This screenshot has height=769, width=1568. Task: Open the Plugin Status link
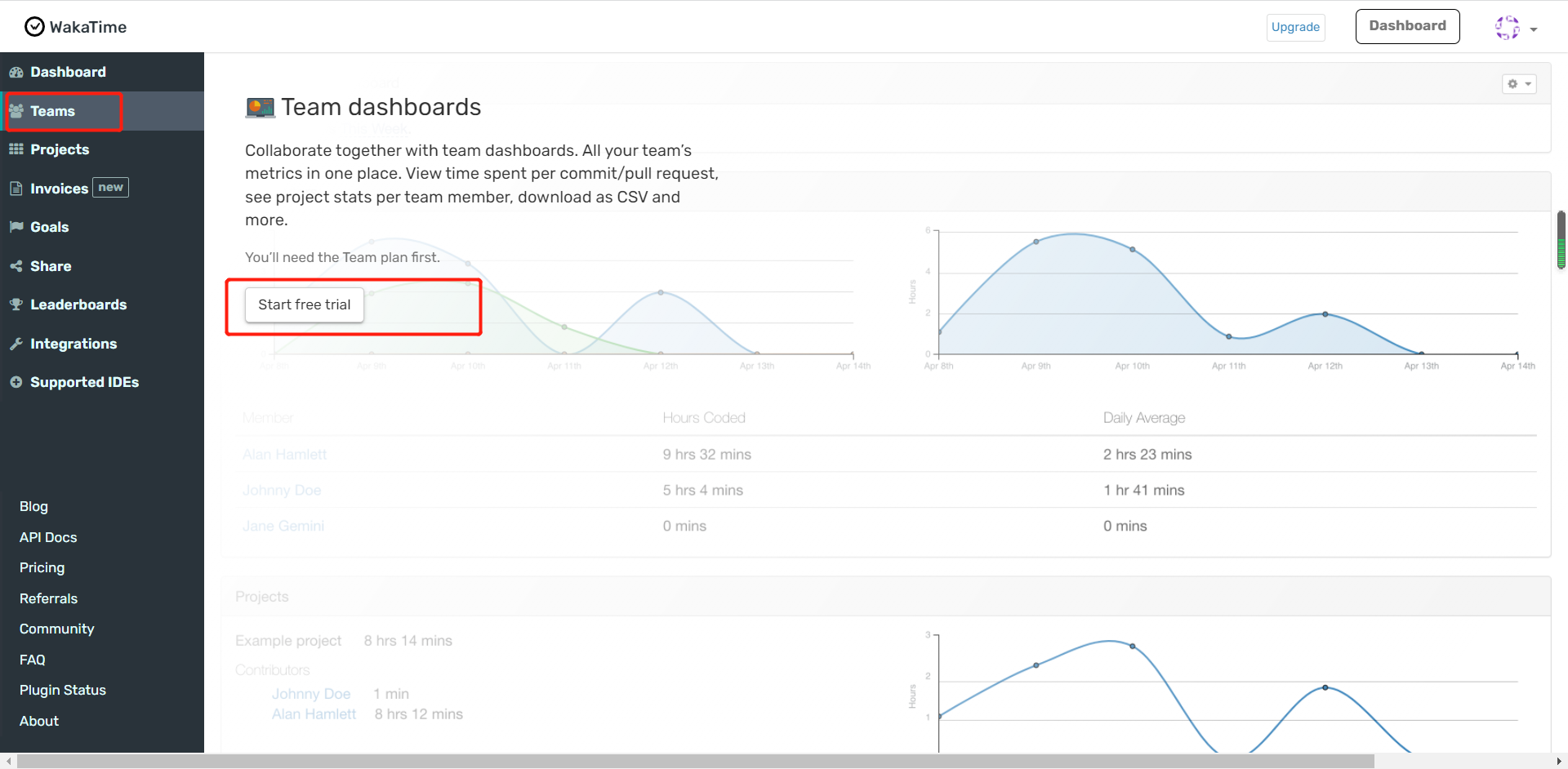63,690
